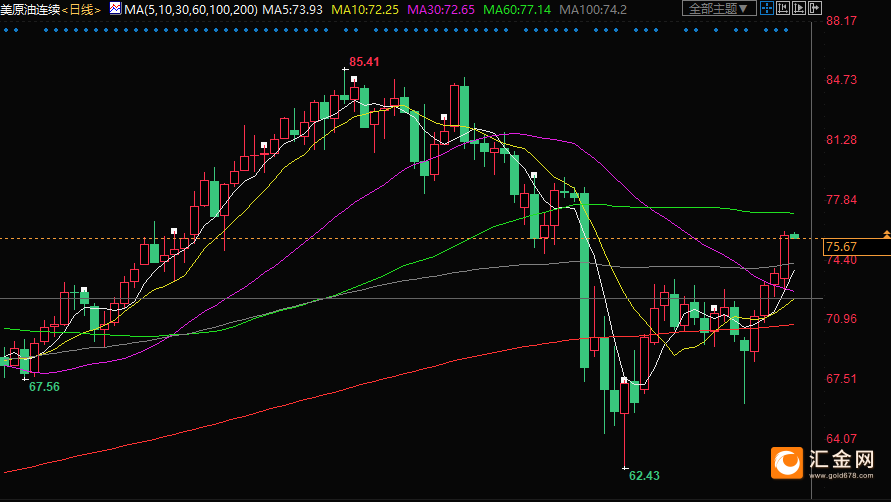Click the 67.51 axis price label
Screen dimensions: 891x502
click(842, 379)
